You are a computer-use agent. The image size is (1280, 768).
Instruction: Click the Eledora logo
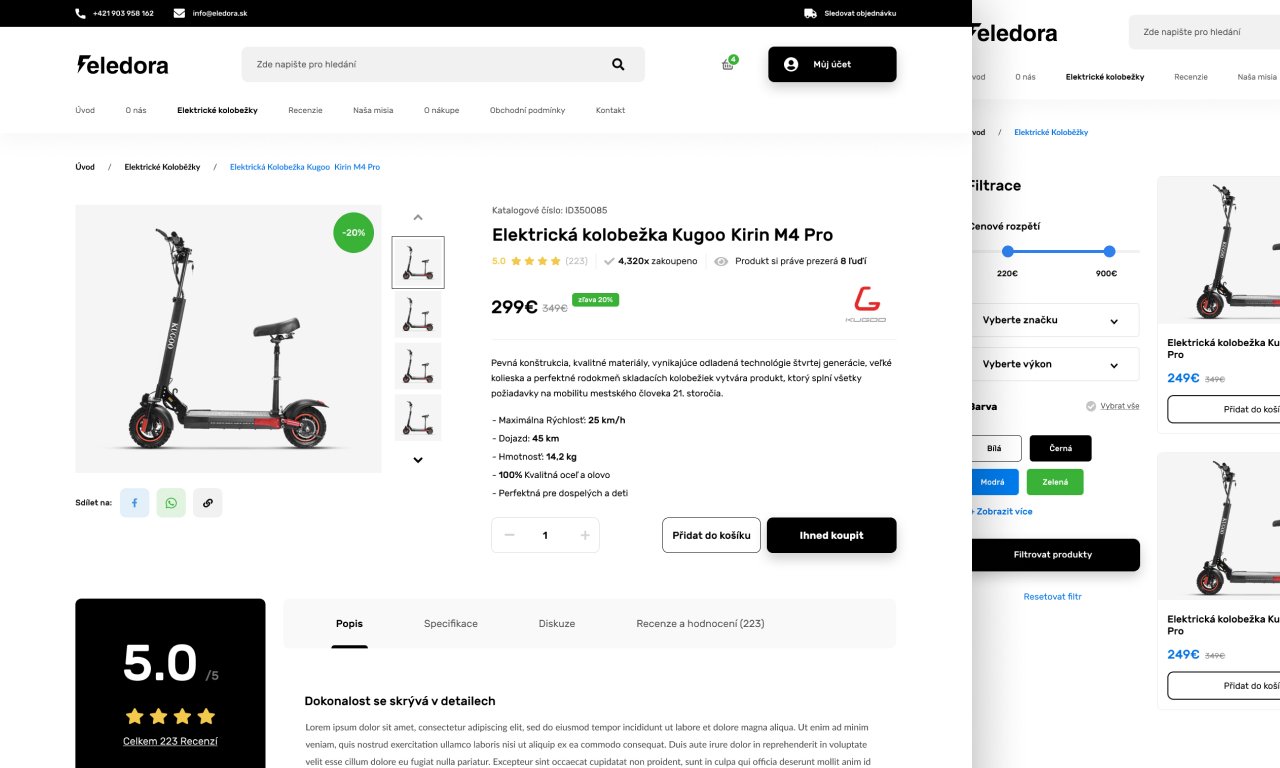pyautogui.click(x=122, y=64)
